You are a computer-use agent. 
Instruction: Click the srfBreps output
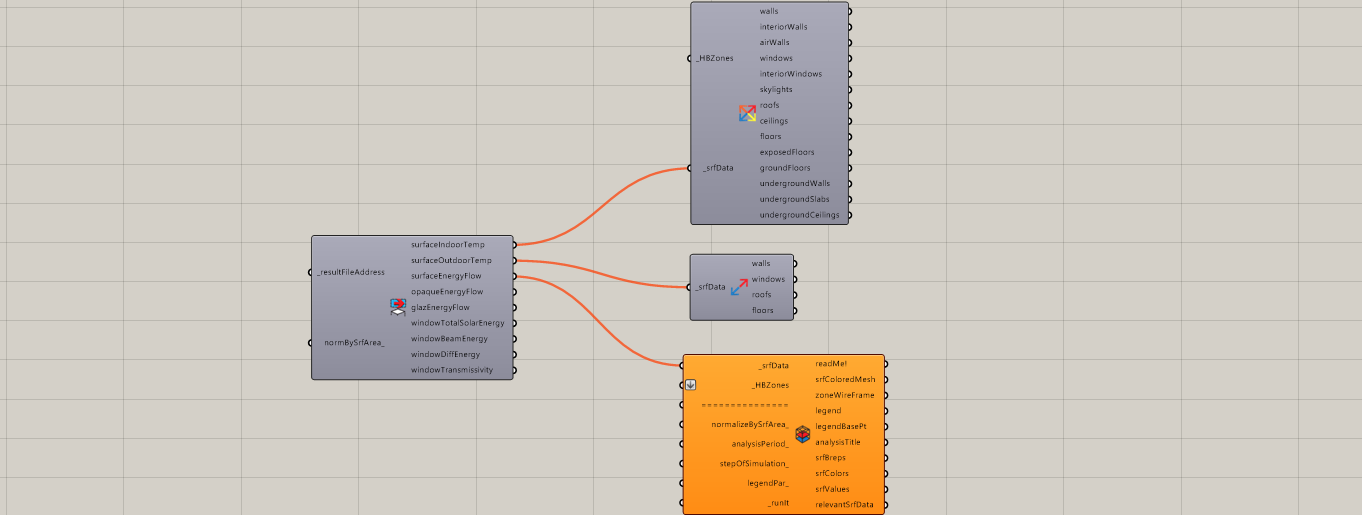(830, 457)
